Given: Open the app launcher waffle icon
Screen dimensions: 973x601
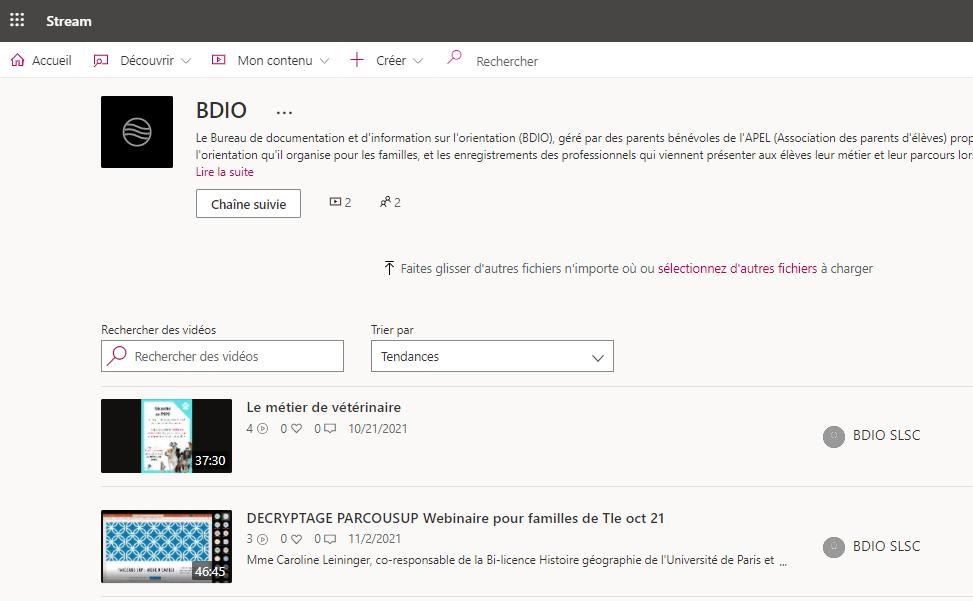Looking at the screenshot, I should [17, 20].
